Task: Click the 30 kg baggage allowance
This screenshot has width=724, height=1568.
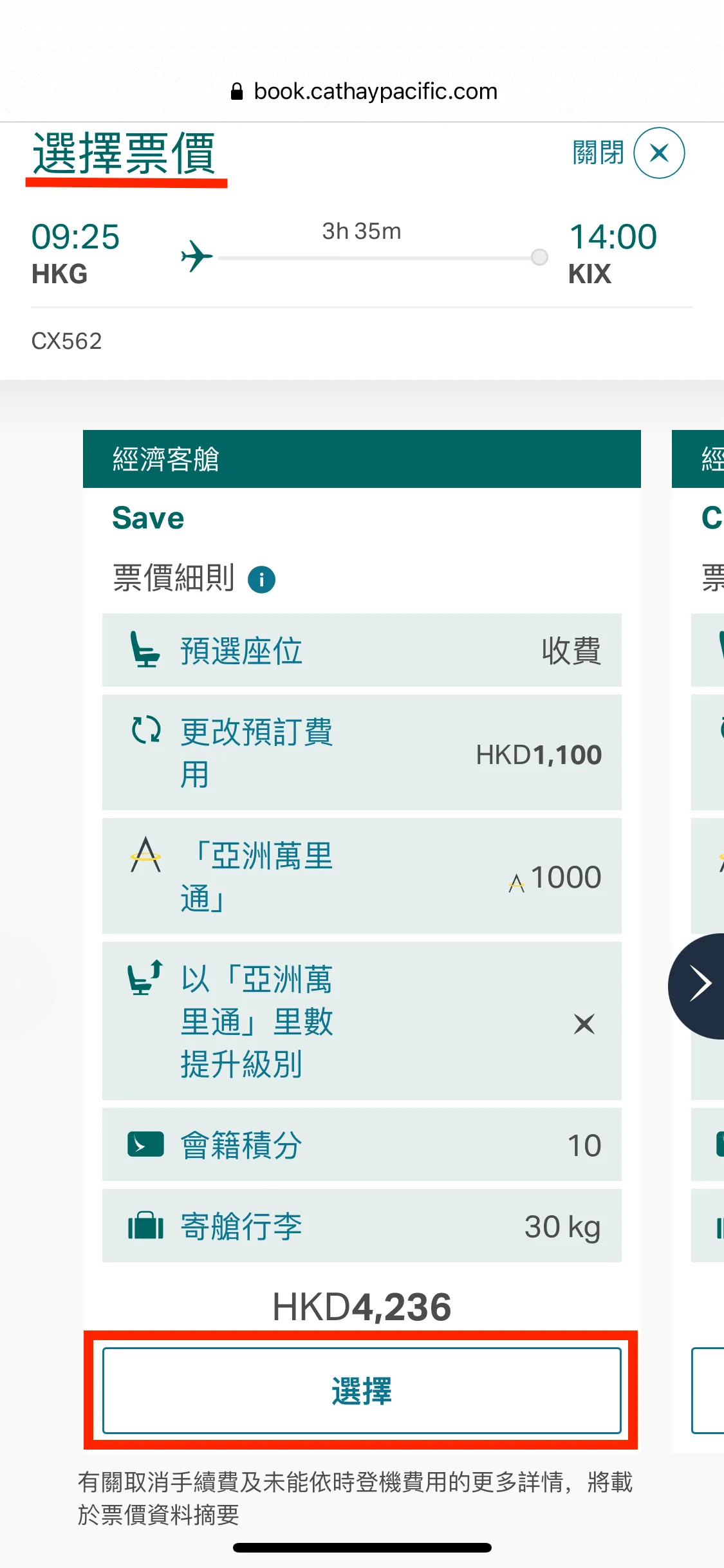Action: (562, 1227)
